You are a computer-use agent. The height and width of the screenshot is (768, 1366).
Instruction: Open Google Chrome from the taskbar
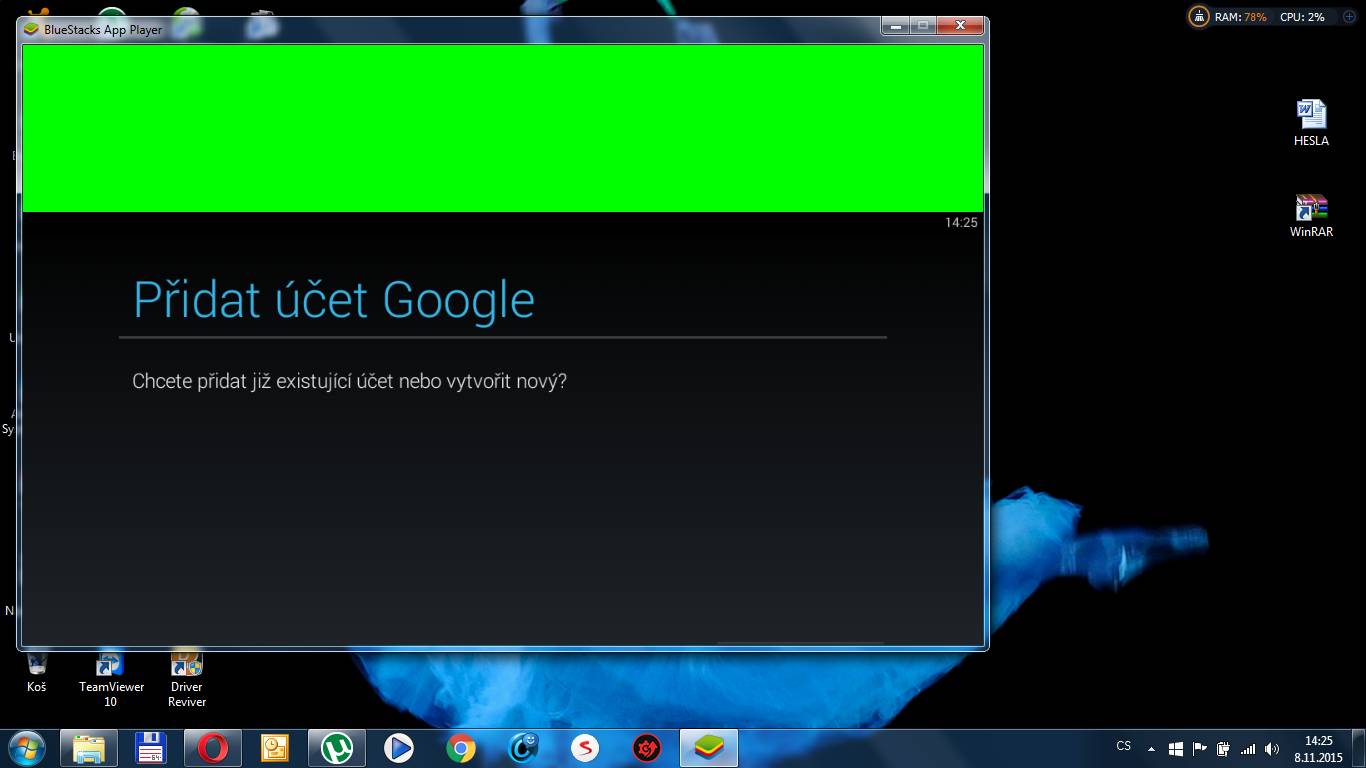(461, 748)
